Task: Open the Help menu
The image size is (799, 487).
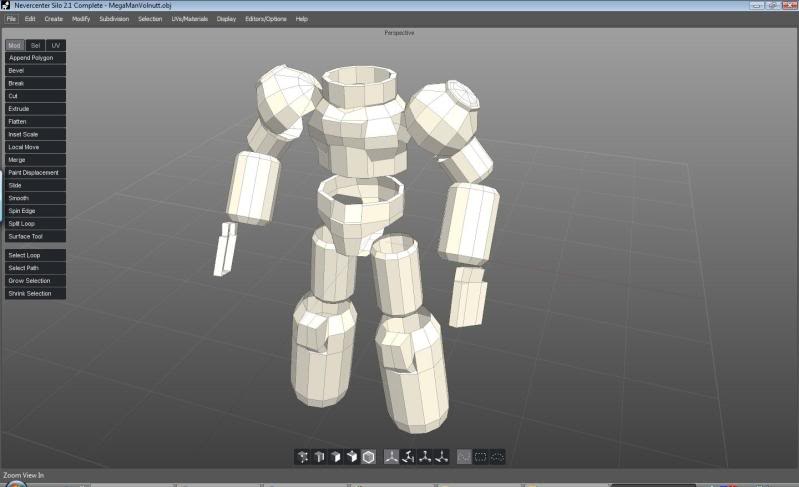Action: [302, 19]
